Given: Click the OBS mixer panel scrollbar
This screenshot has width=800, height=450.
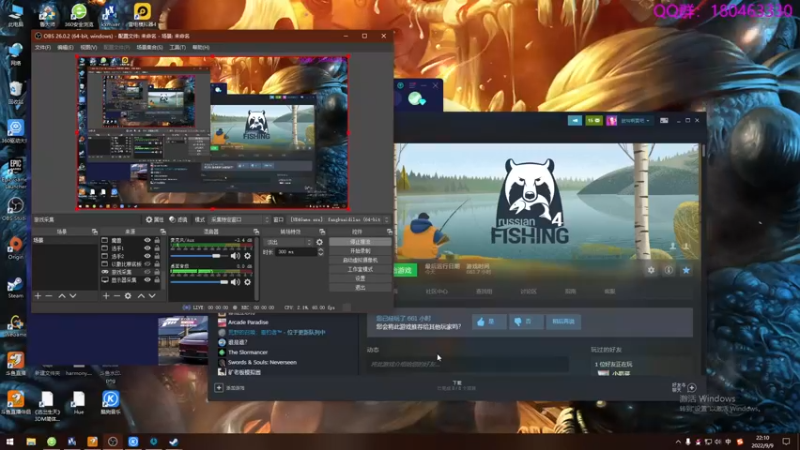Looking at the screenshot, I should (257, 268).
